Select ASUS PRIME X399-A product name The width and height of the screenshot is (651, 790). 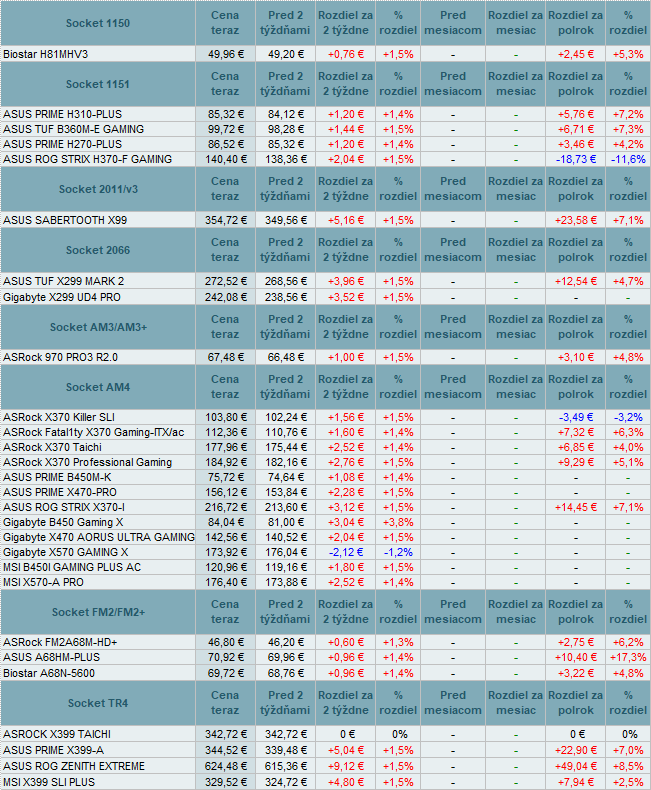coord(53,751)
